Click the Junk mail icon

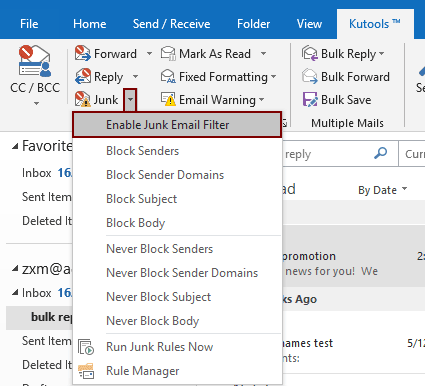(x=83, y=99)
